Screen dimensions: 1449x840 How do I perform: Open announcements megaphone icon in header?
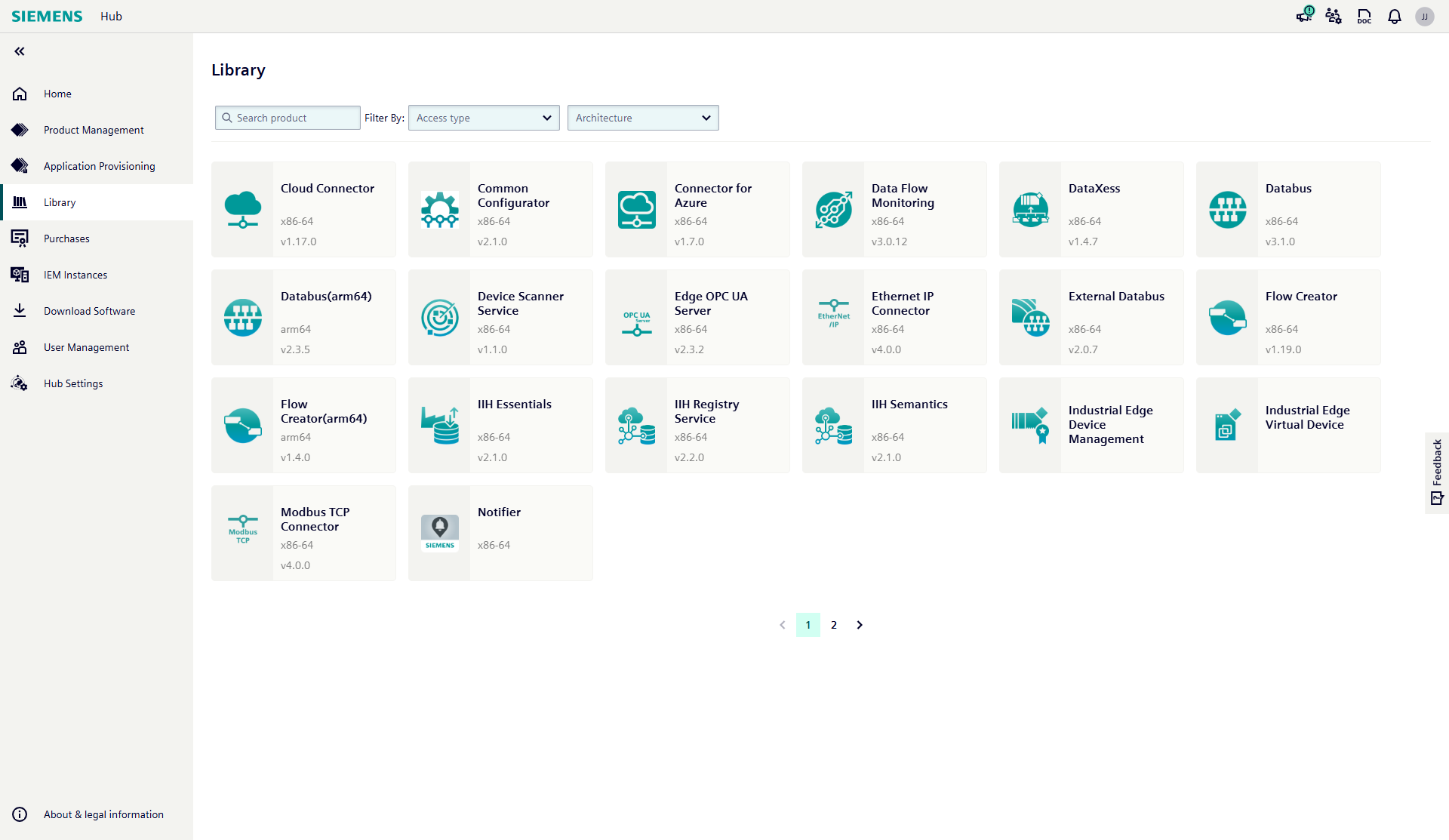coord(1305,16)
